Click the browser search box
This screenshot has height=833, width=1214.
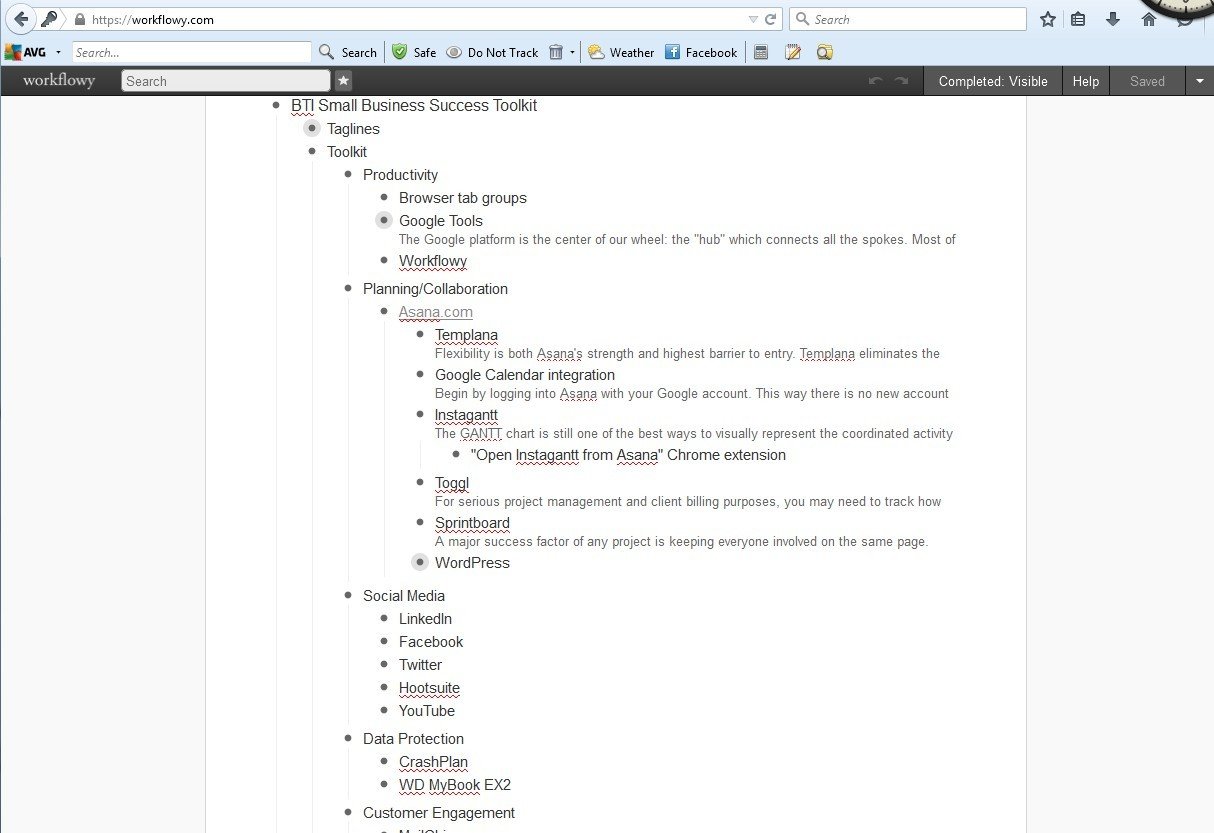point(908,19)
